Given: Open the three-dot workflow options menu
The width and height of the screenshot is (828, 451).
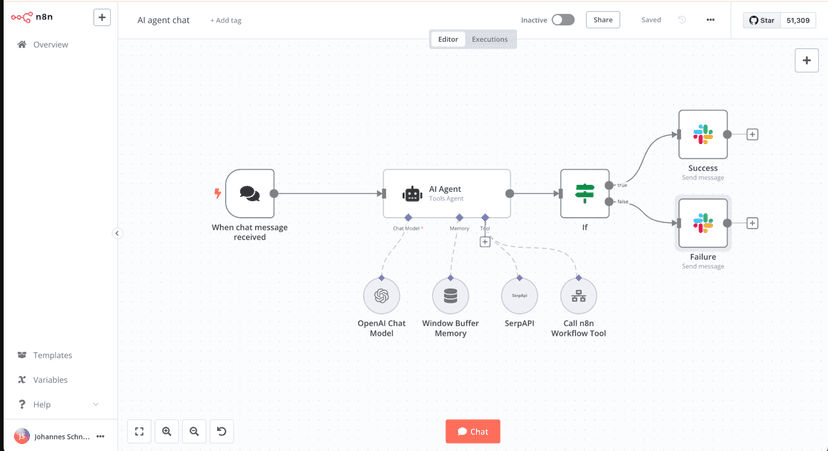Looking at the screenshot, I should (710, 20).
